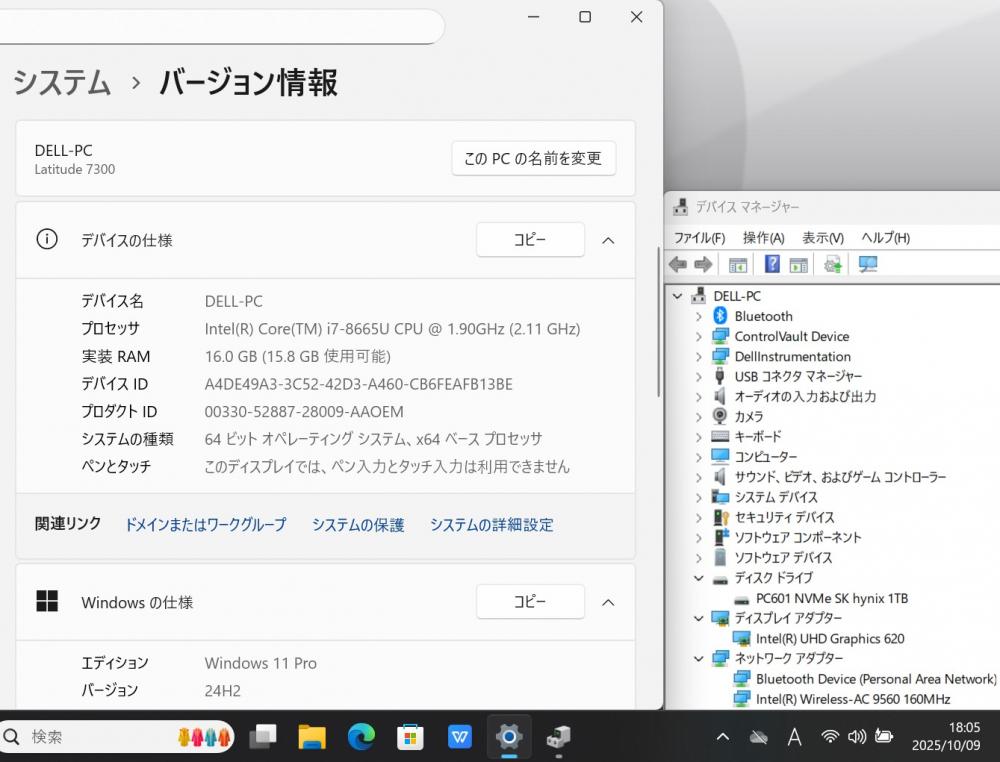1000x762 pixels.
Task: Click the このPCの名前を変更 button
Action: pyautogui.click(x=533, y=158)
